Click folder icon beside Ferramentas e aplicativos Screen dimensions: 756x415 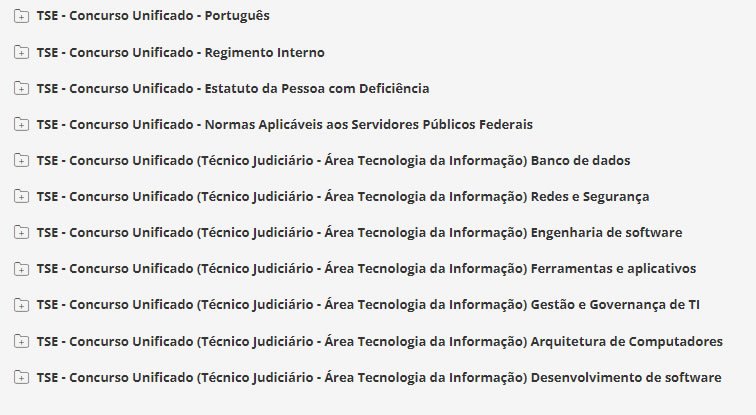click(x=22, y=268)
